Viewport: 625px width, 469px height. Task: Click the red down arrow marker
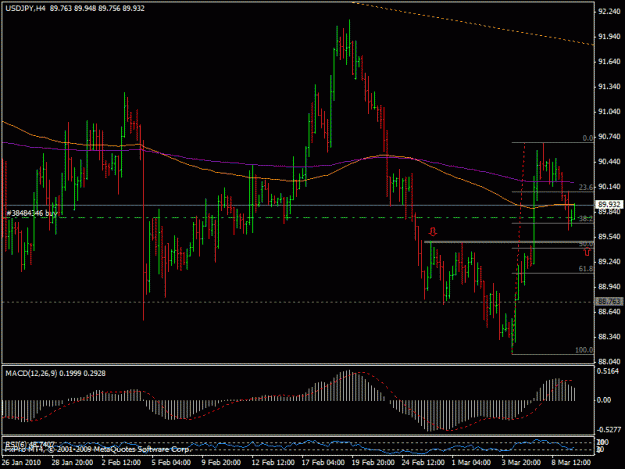point(433,231)
